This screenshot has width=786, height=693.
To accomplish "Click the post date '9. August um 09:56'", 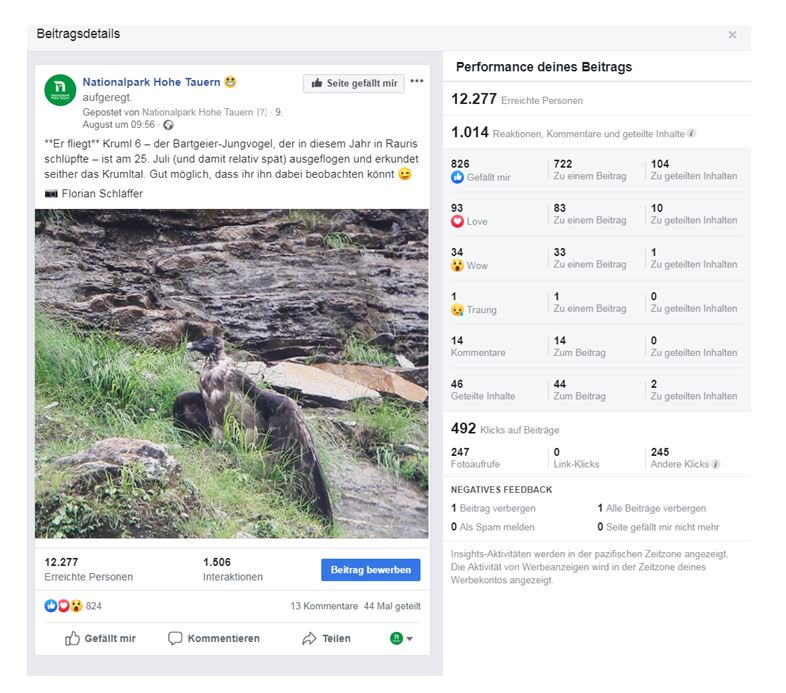I will [119, 125].
